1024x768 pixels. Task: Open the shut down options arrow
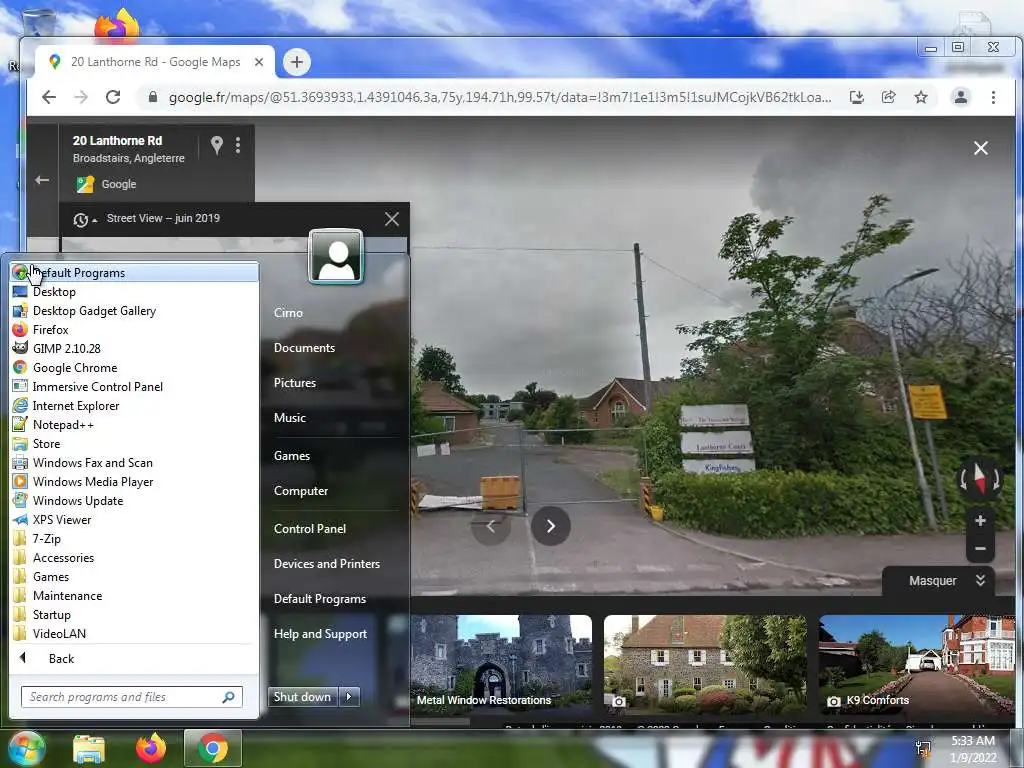[349, 697]
